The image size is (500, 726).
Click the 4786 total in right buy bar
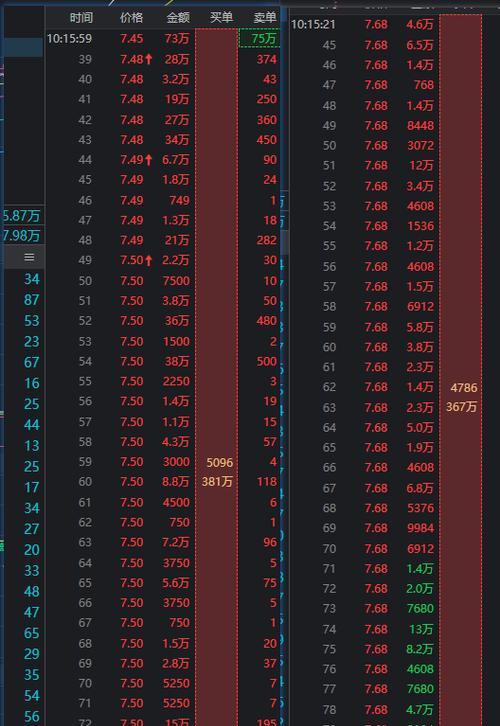[x=464, y=388]
